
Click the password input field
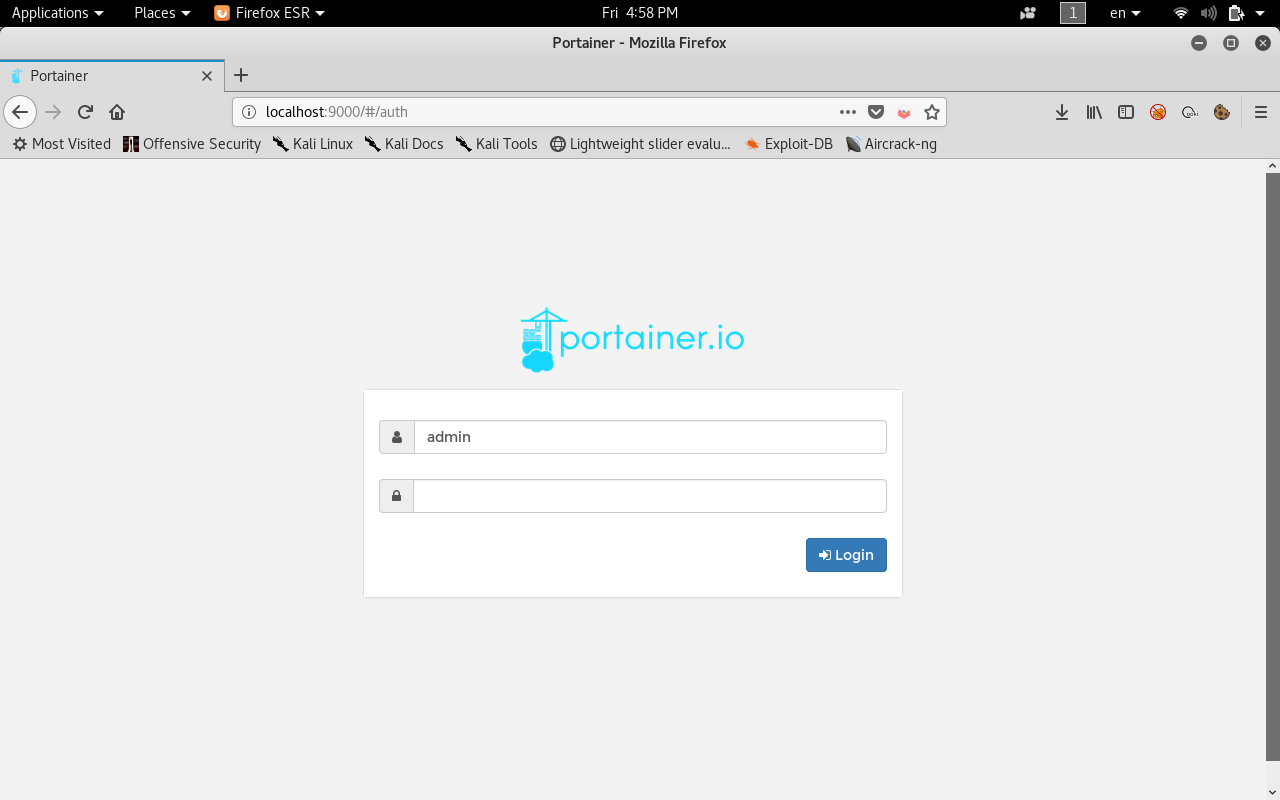point(649,496)
